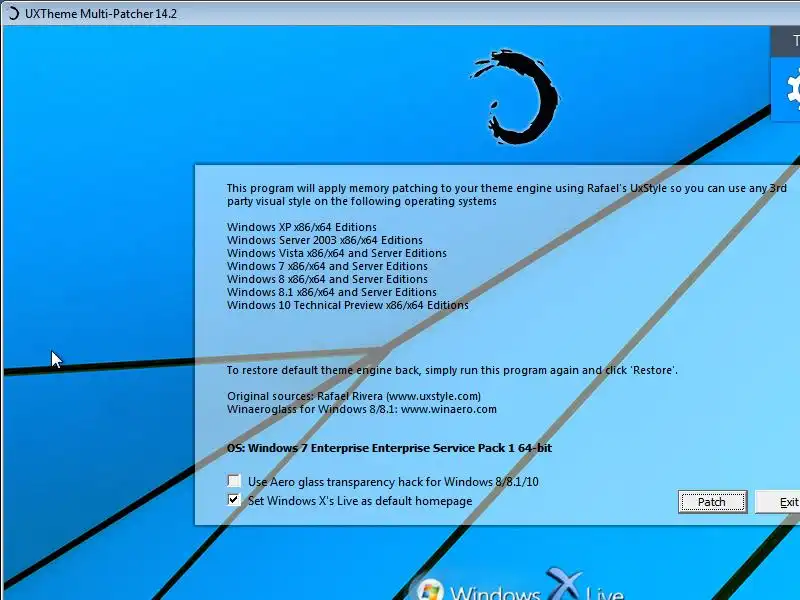Click the 'UXTheme Multi-Patcher 14.2' window title
Screen dimensions: 800x600
click(x=101, y=14)
